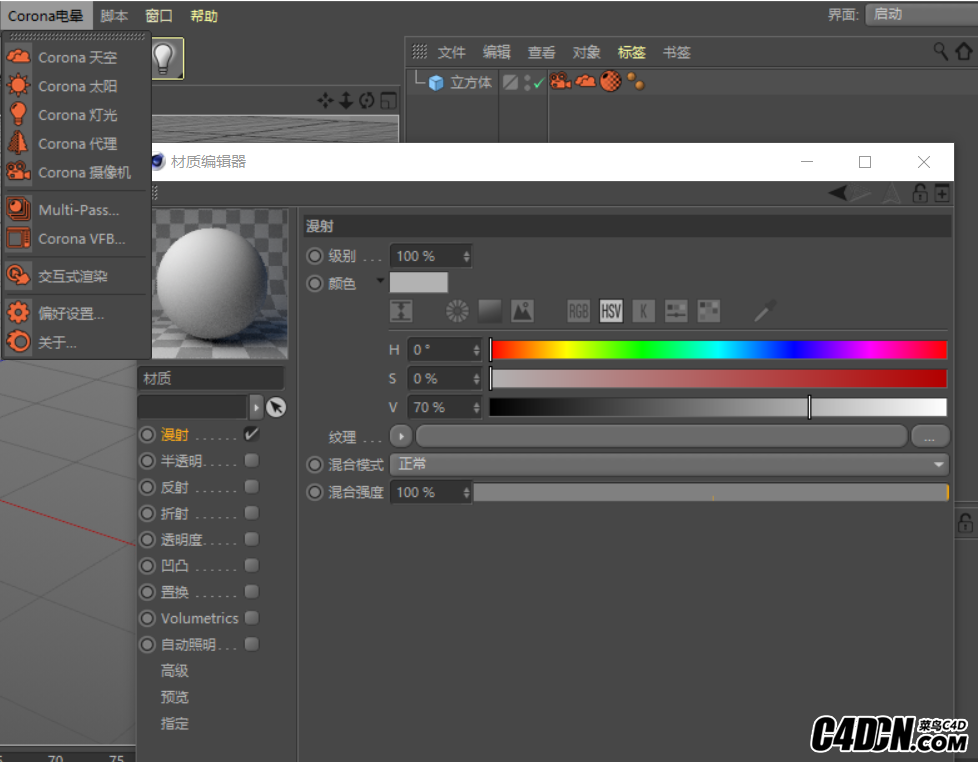
Task: Click the home icon in object manager
Action: [964, 51]
